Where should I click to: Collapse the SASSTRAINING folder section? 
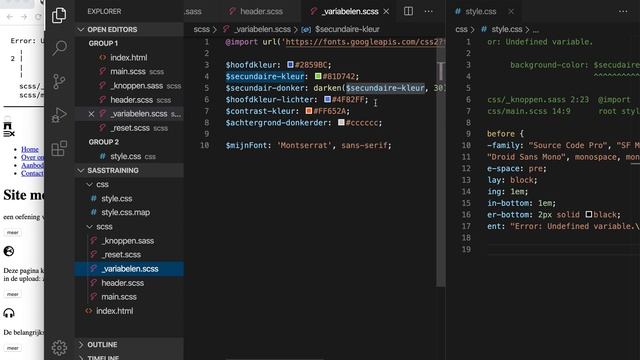(129, 170)
